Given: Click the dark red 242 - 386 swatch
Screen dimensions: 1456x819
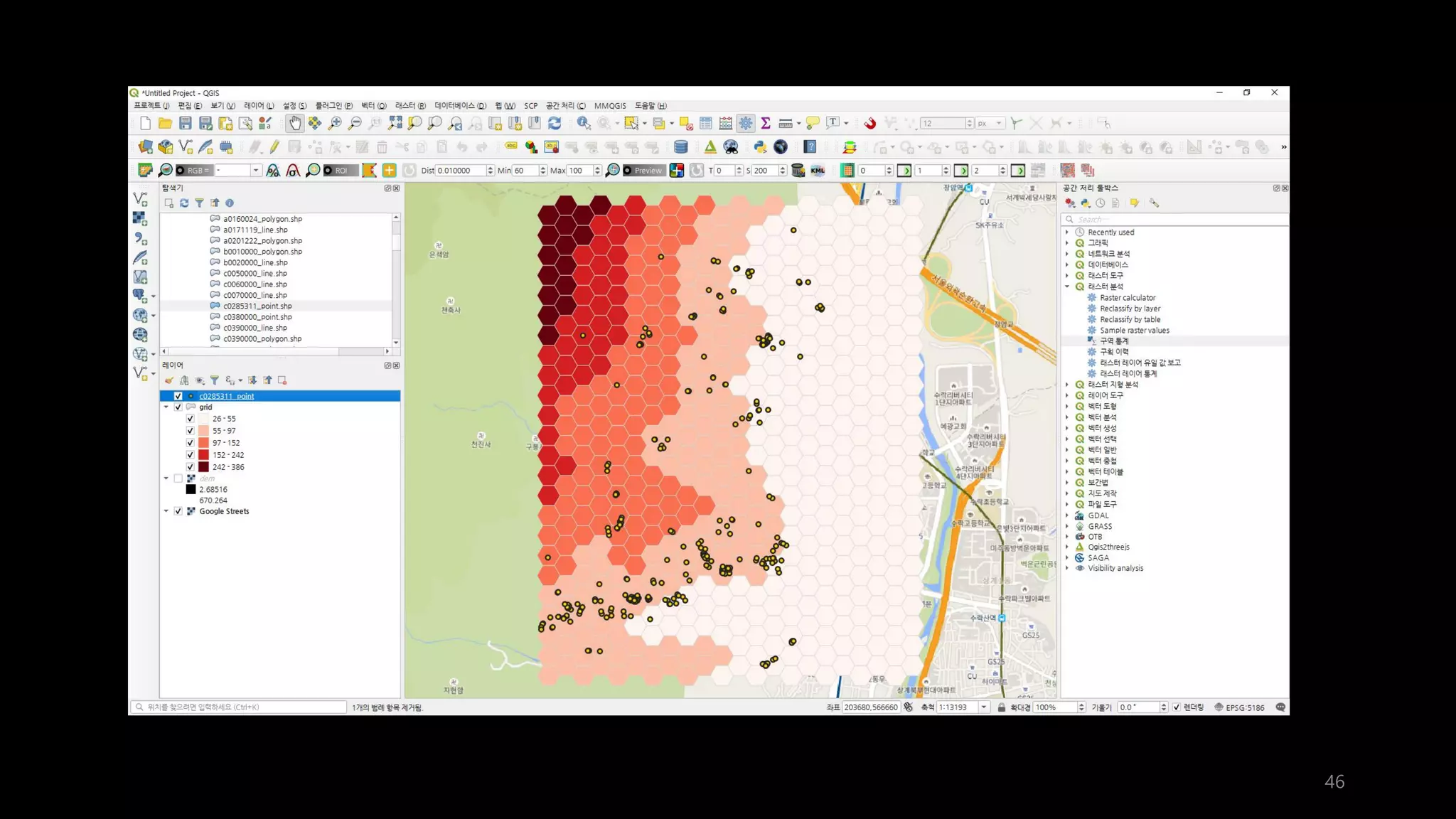Looking at the screenshot, I should [203, 467].
